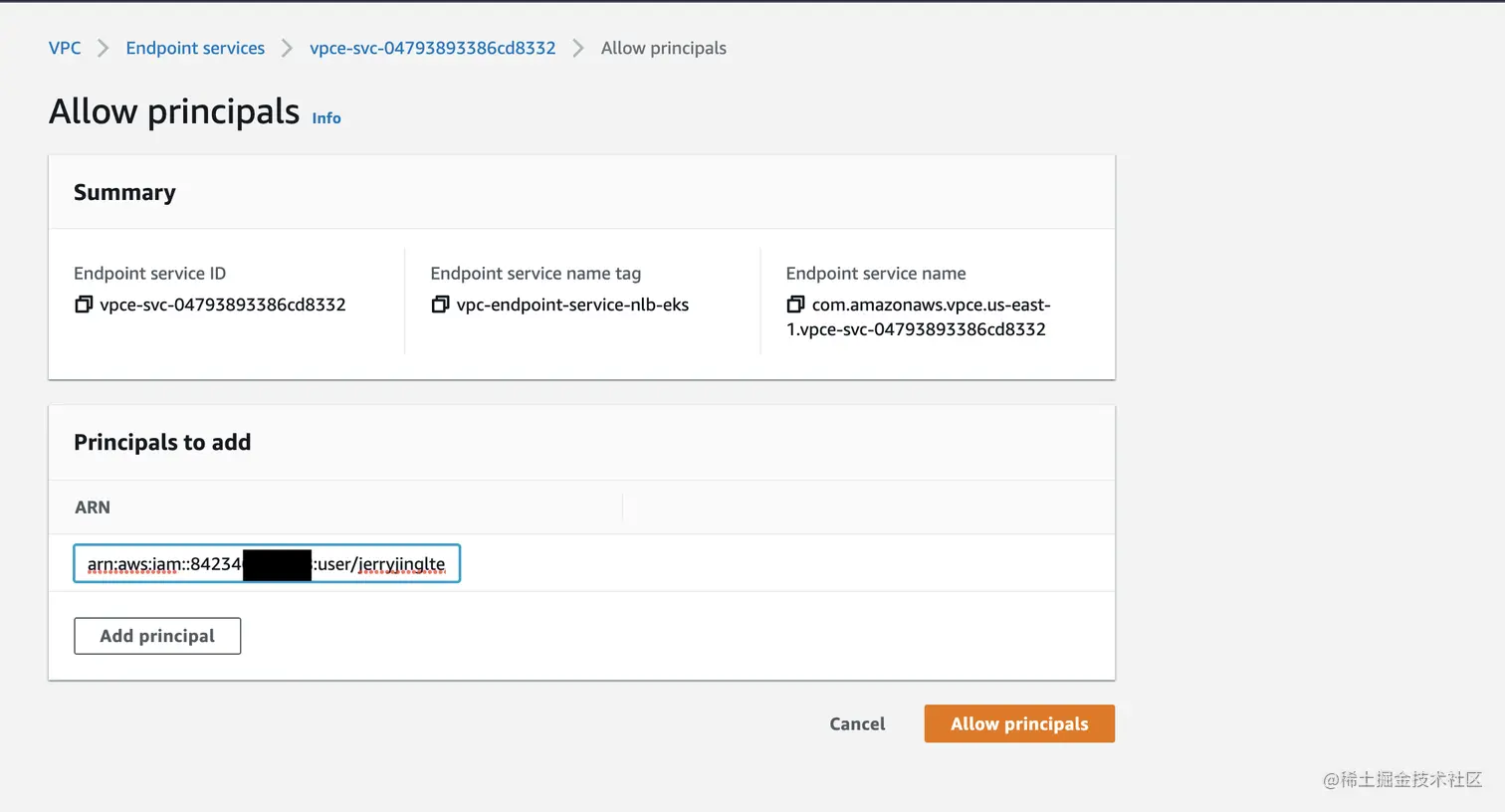The width and height of the screenshot is (1505, 812).
Task: Click the column divider beside ARN header
Action: (x=622, y=507)
